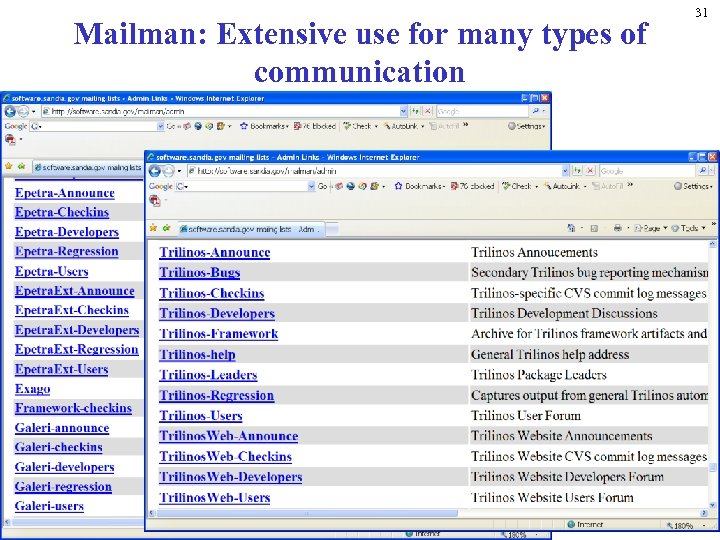Viewport: 720px width, 540px height.
Task: Click Refresh icon in front window address bar
Action: tap(578, 171)
